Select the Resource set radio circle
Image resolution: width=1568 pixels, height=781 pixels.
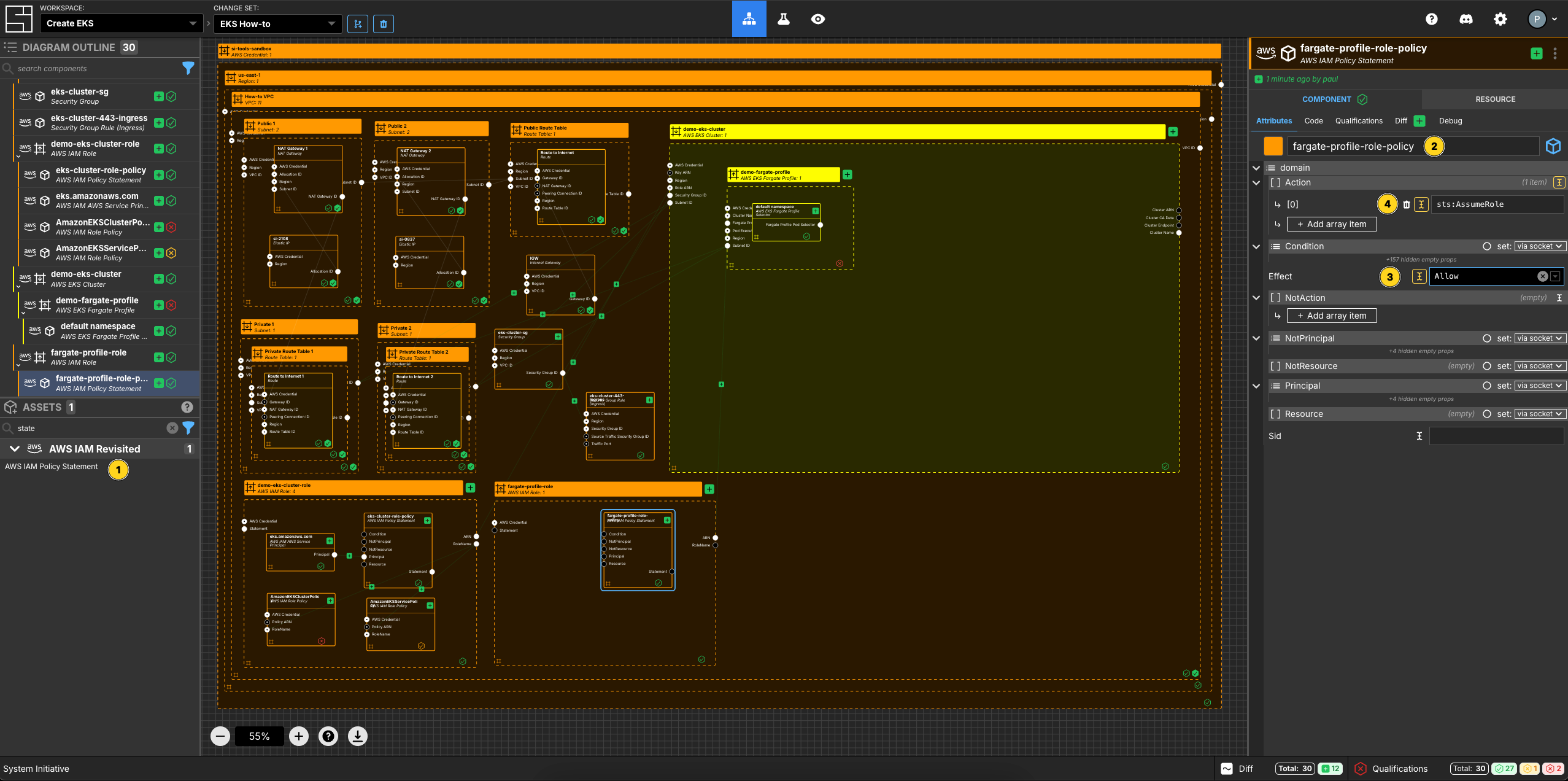pos(1487,414)
